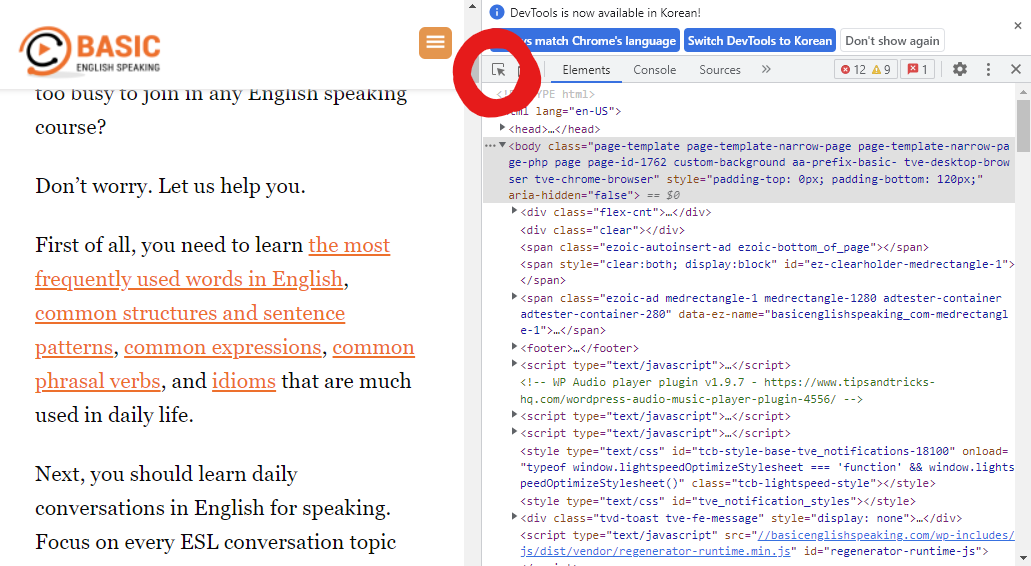Open the 'common expressions' link
The image size is (1031, 566).
coord(222,347)
